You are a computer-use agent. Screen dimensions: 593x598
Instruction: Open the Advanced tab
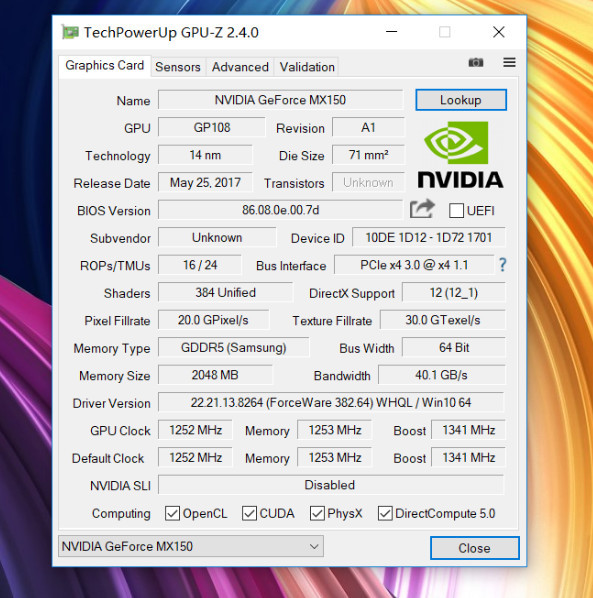click(x=240, y=67)
